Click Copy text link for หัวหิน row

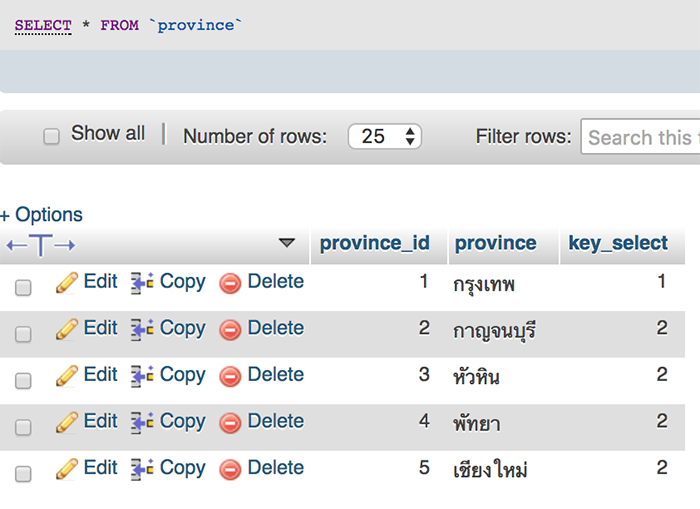tap(183, 375)
